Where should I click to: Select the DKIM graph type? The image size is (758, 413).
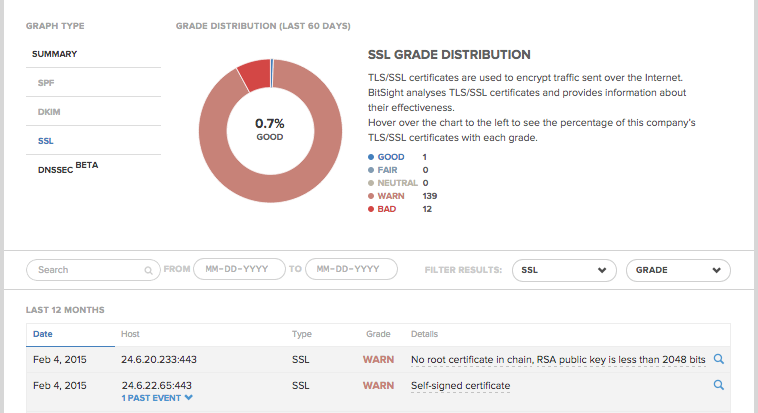(48, 112)
